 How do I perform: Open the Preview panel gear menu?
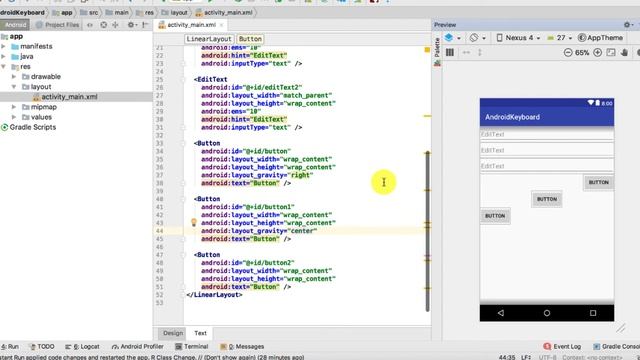tap(627, 25)
